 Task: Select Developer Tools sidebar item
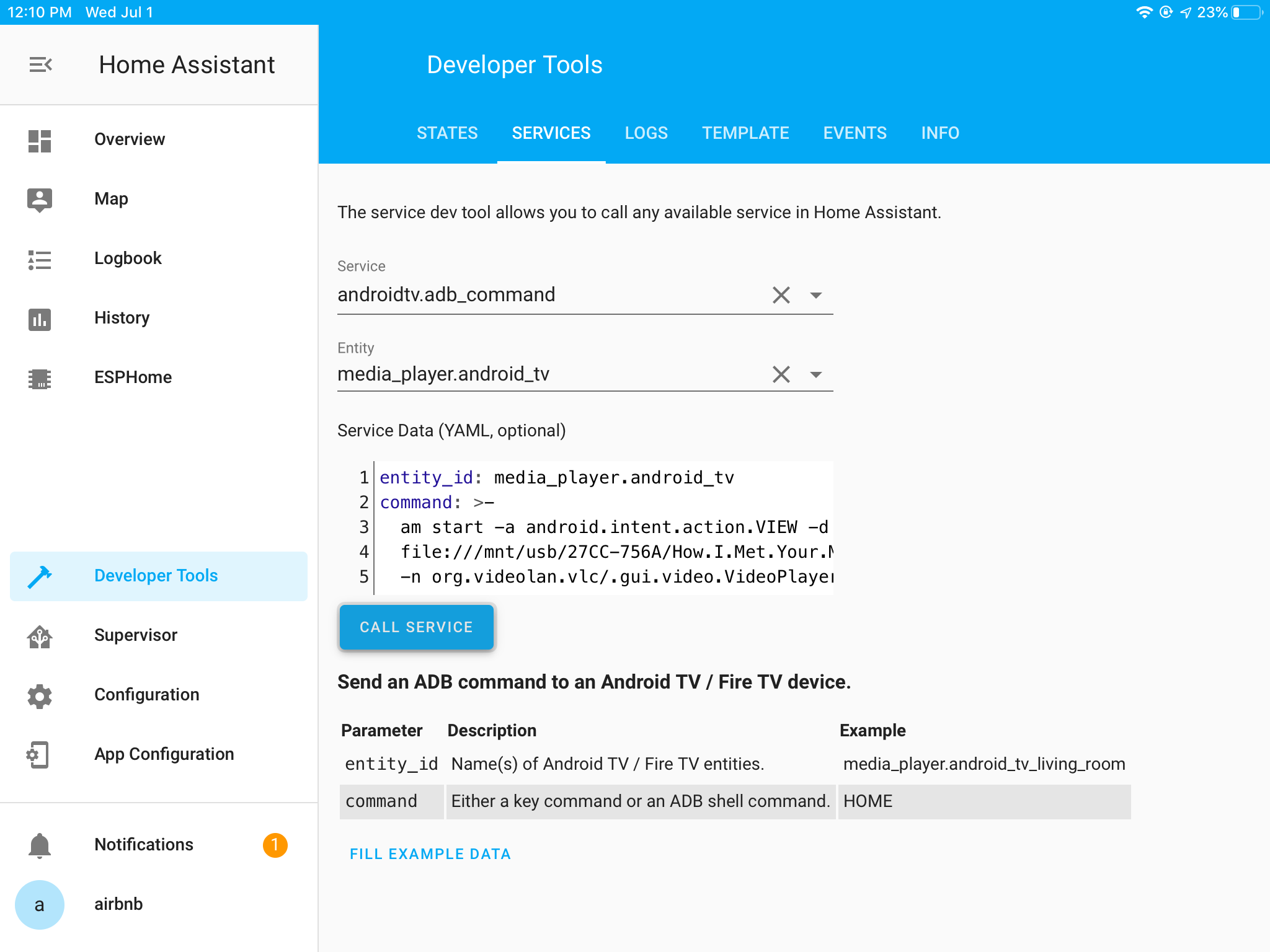pyautogui.click(x=159, y=576)
